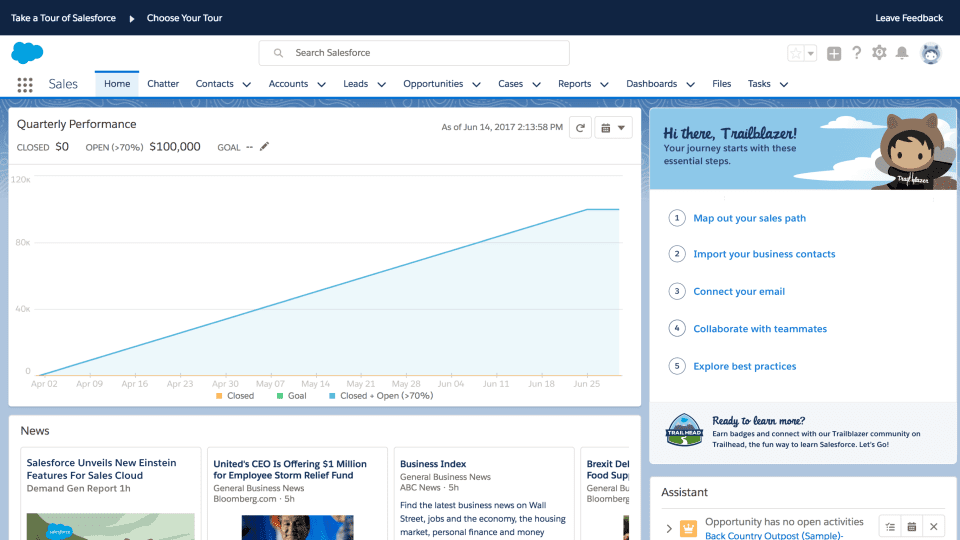Viewport: 960px width, 540px height.
Task: Edit the Goal with pencil icon
Action: pos(264,146)
